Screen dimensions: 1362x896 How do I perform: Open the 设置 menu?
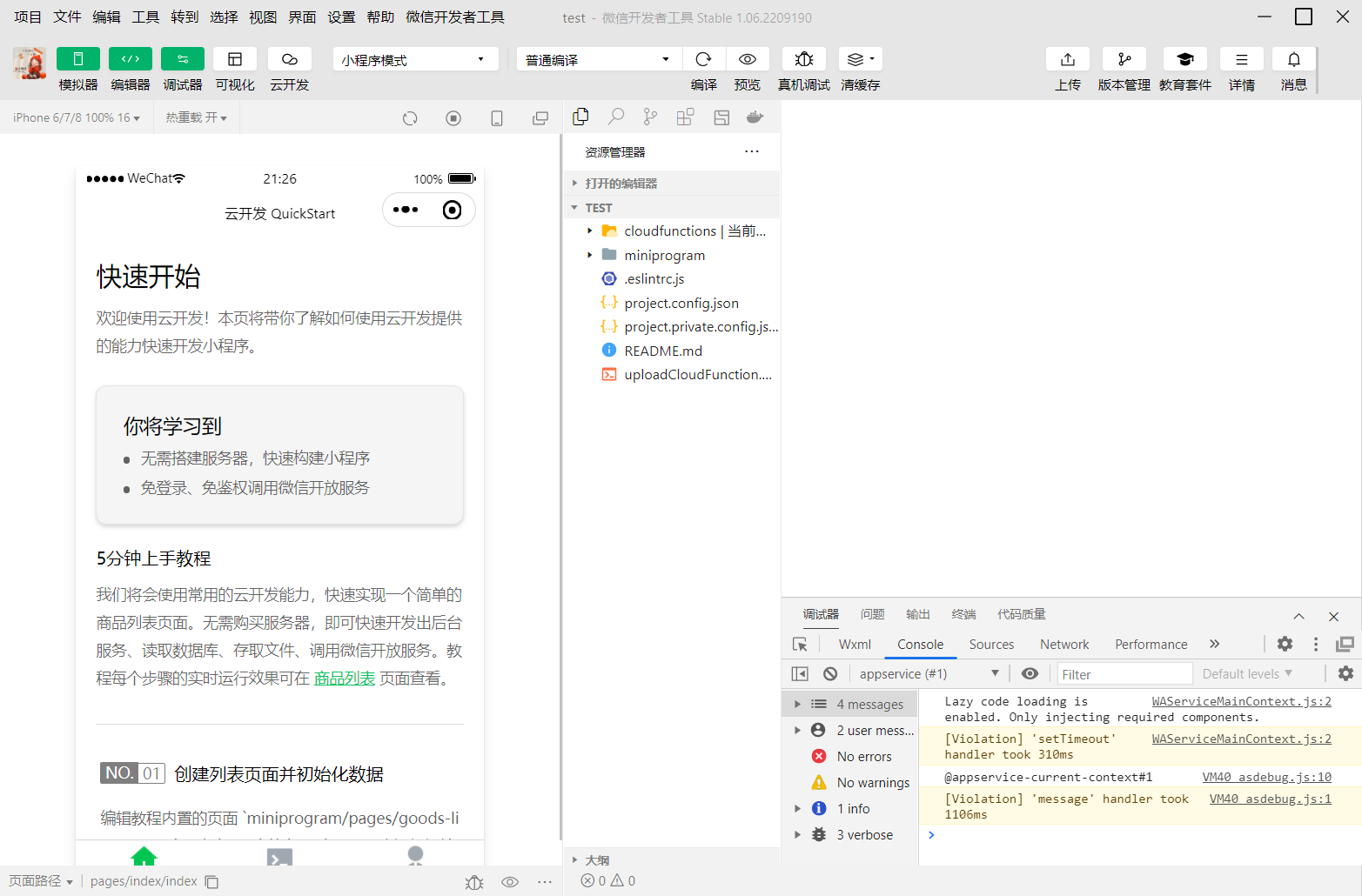[341, 17]
